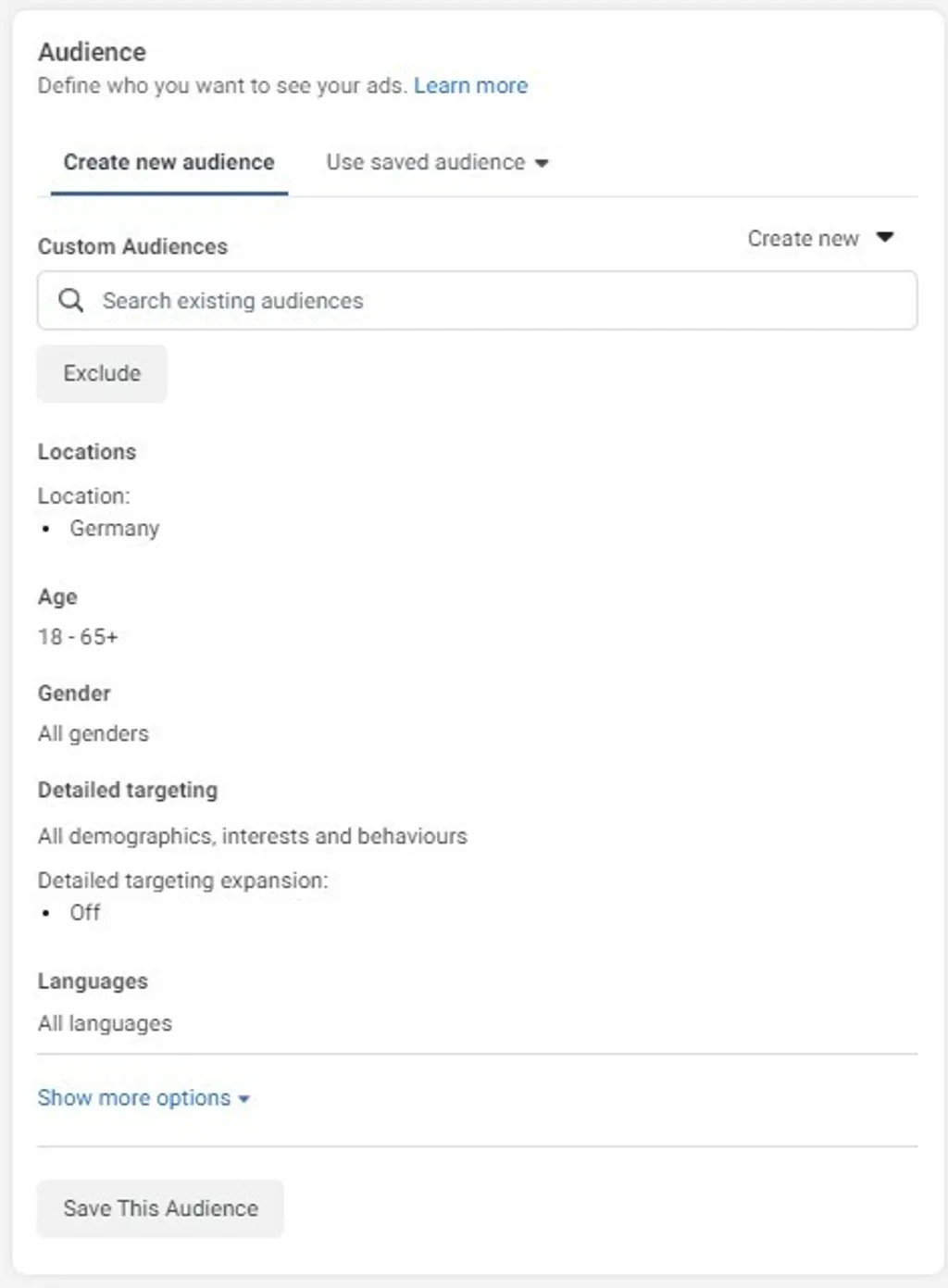Click the Locations section heading
This screenshot has height=1288, width=948.
[x=86, y=451]
